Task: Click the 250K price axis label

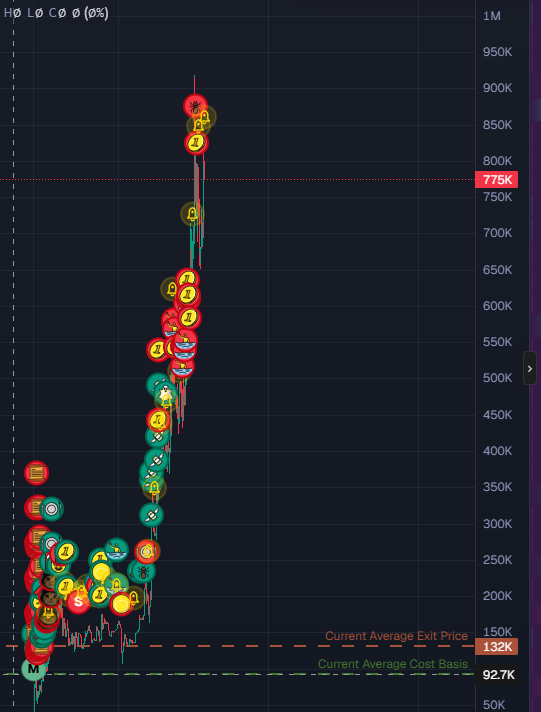Action: point(497,560)
